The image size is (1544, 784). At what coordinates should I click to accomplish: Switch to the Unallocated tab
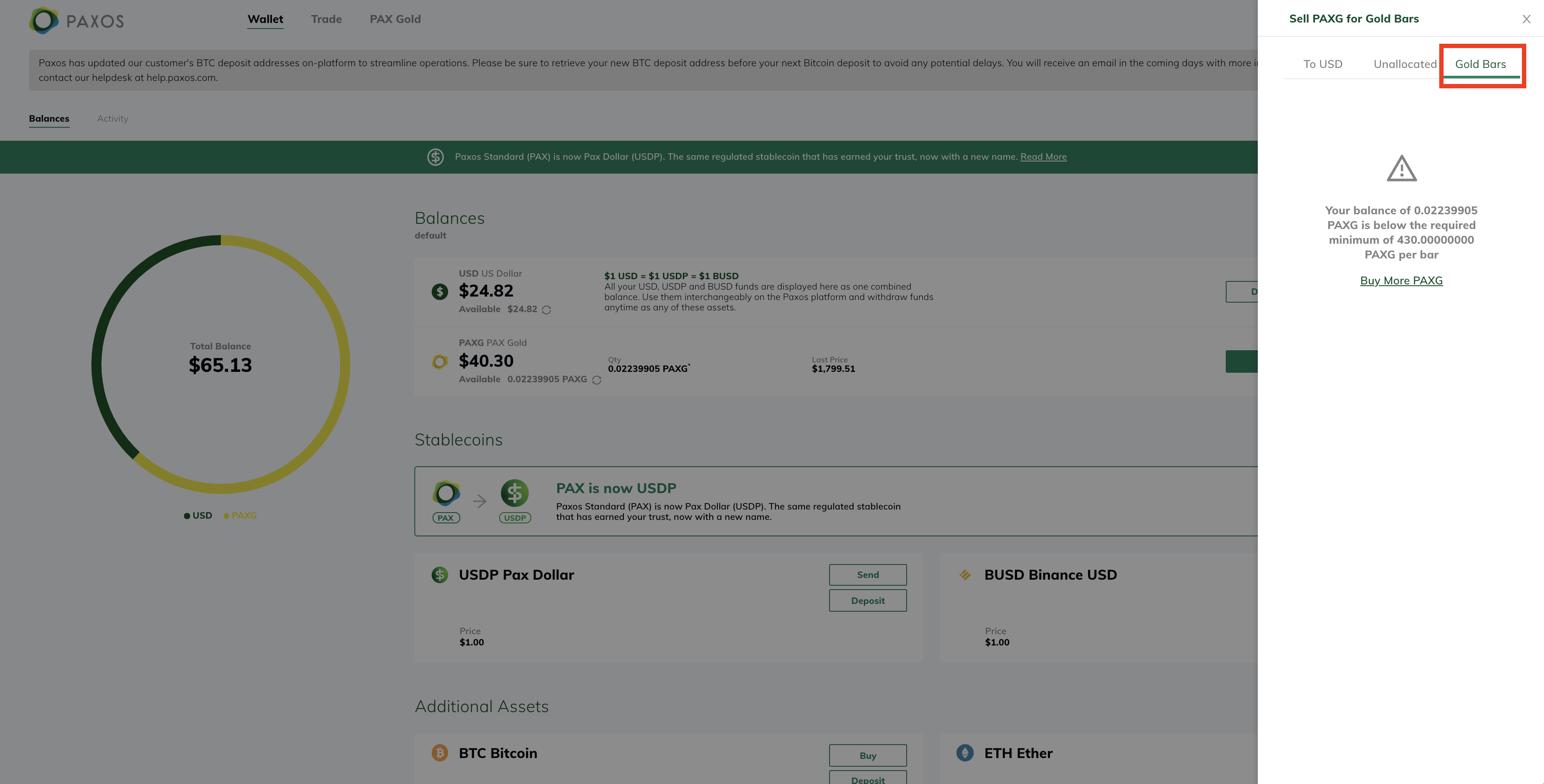point(1404,64)
